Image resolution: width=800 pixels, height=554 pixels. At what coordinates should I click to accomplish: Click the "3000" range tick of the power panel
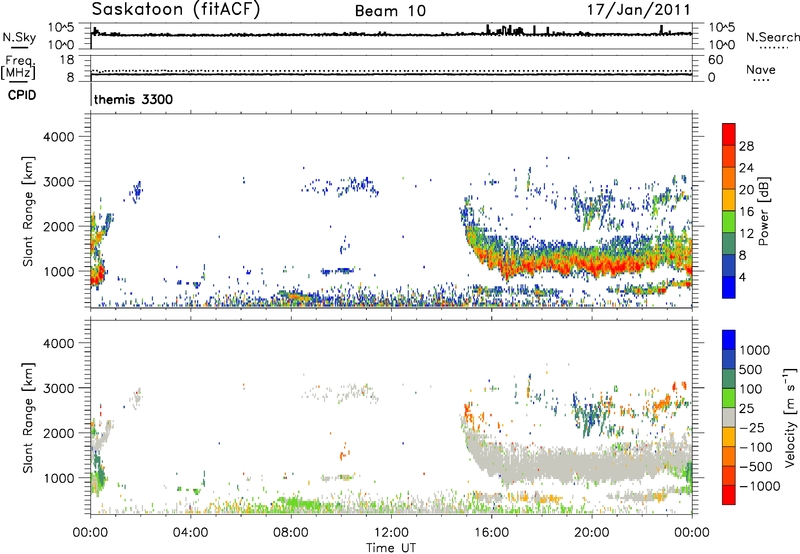click(59, 182)
